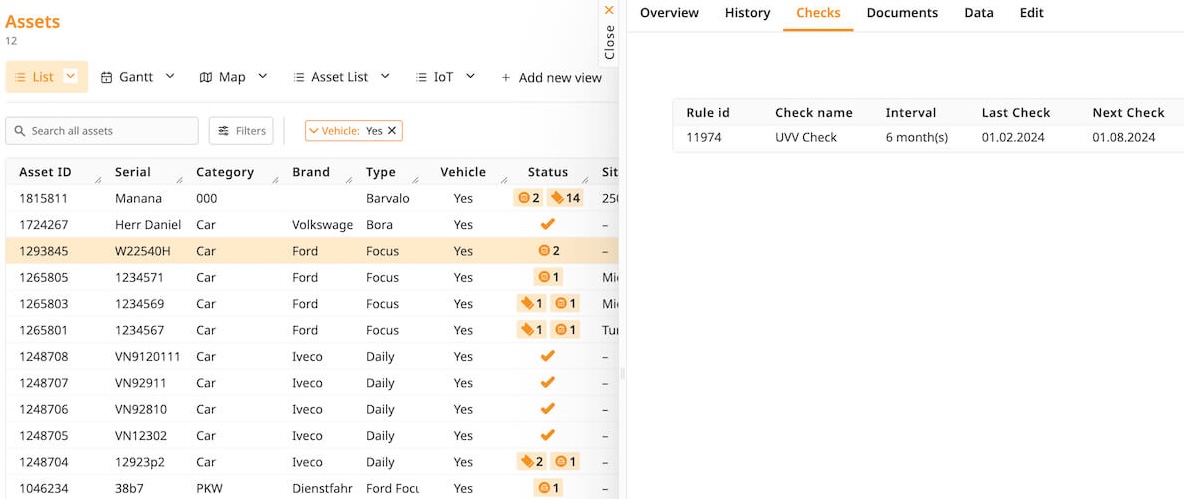Click the tag badge showing 14 for Manana
Viewport: 1184px width, 499px height.
(x=565, y=198)
